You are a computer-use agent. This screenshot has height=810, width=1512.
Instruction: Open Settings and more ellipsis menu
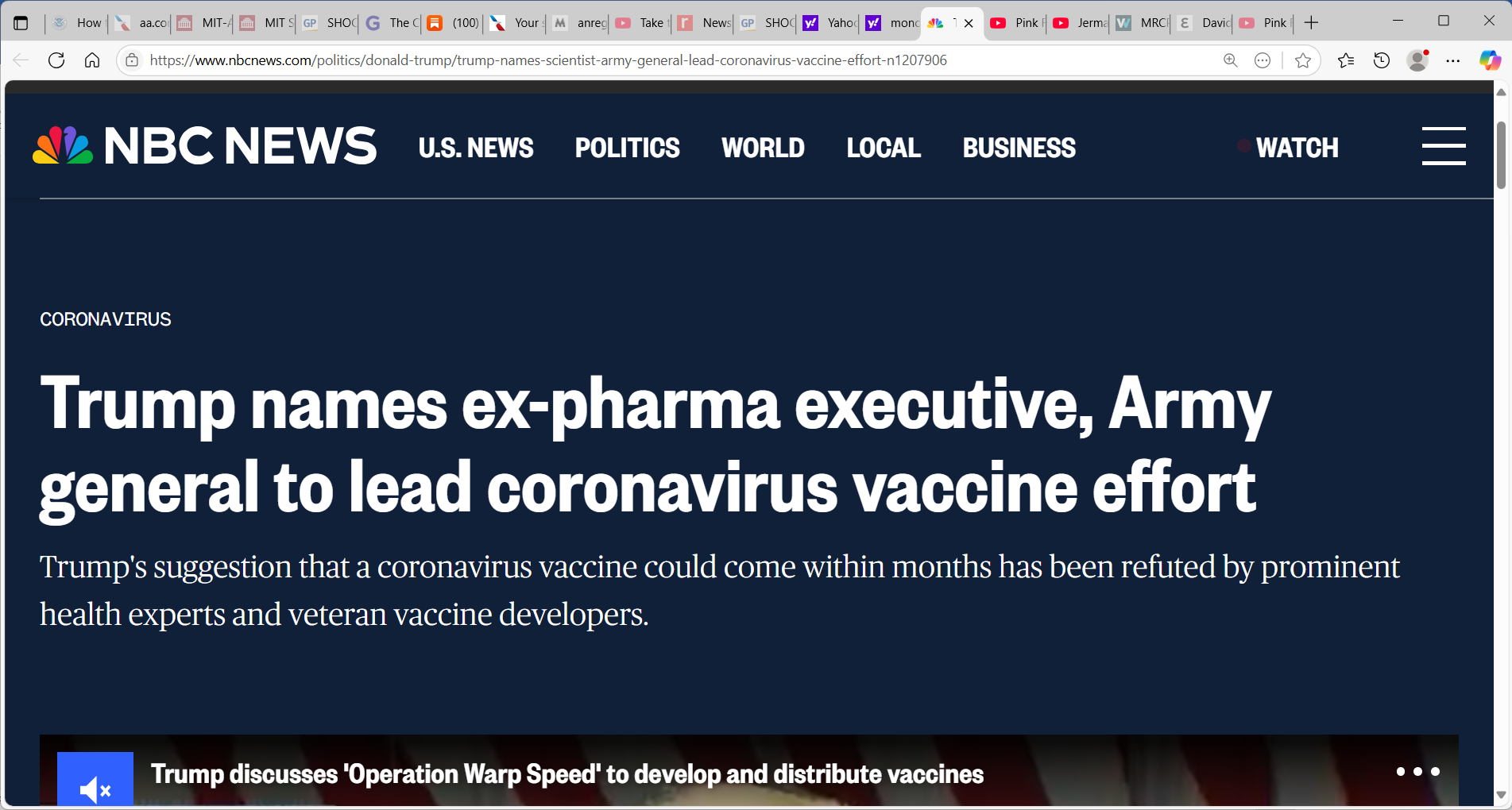click(1453, 60)
